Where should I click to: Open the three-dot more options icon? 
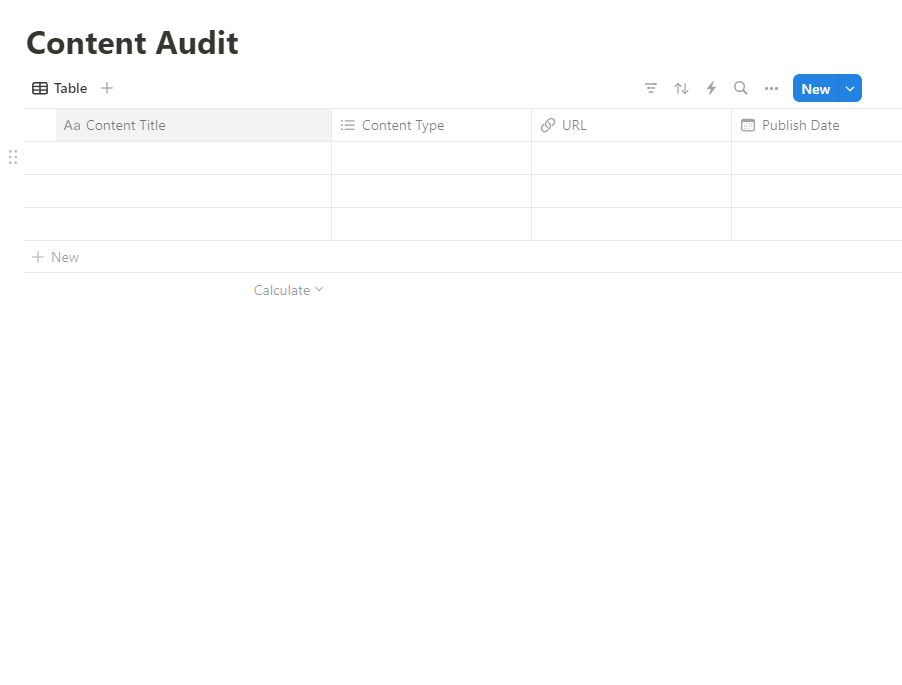[x=771, y=88]
